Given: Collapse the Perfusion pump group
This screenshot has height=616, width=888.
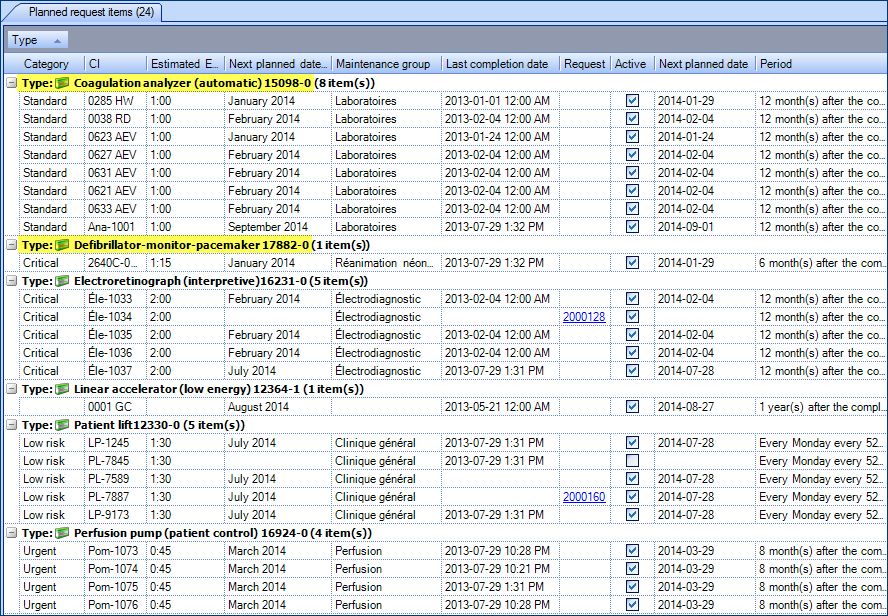Looking at the screenshot, I should 11,533.
